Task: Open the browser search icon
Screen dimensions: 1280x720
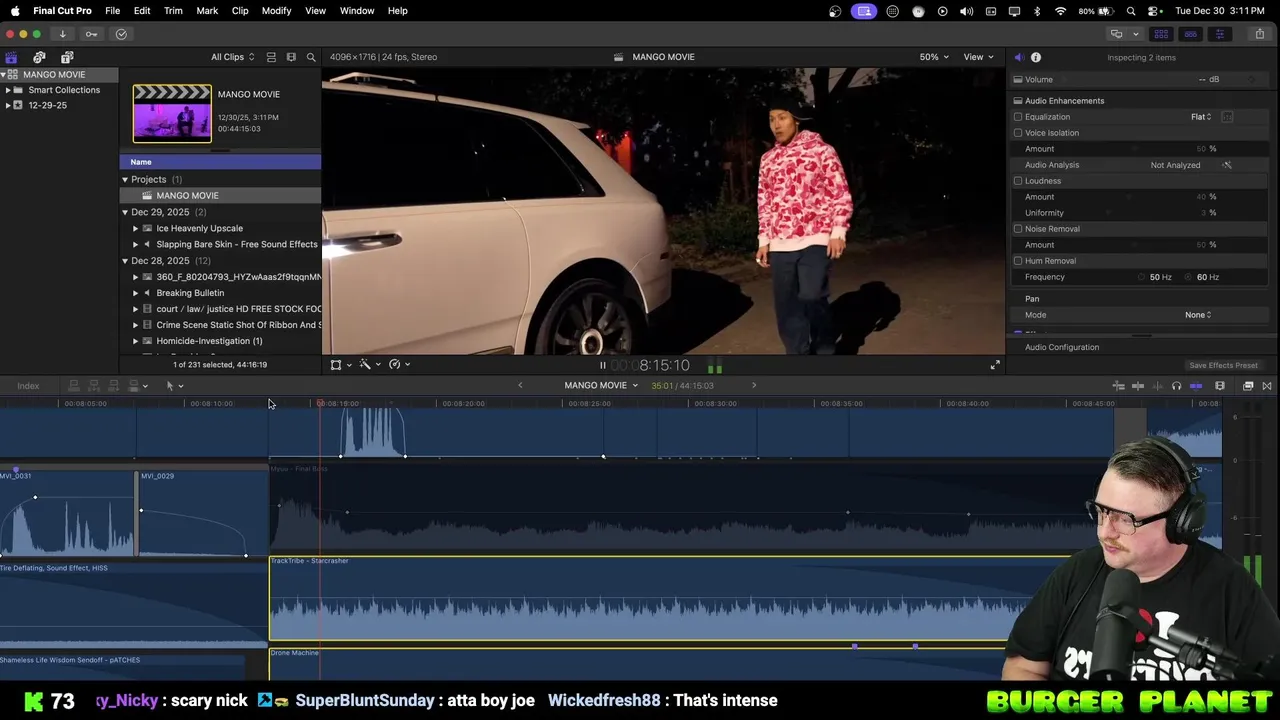Action: tap(311, 57)
